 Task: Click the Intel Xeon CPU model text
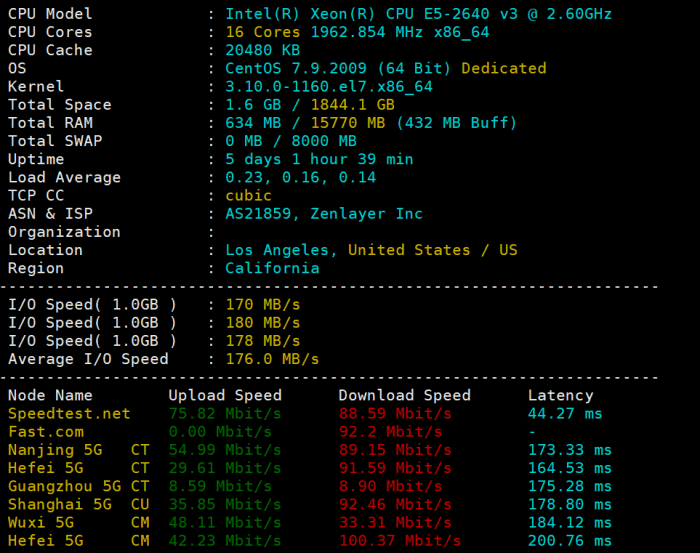(418, 14)
